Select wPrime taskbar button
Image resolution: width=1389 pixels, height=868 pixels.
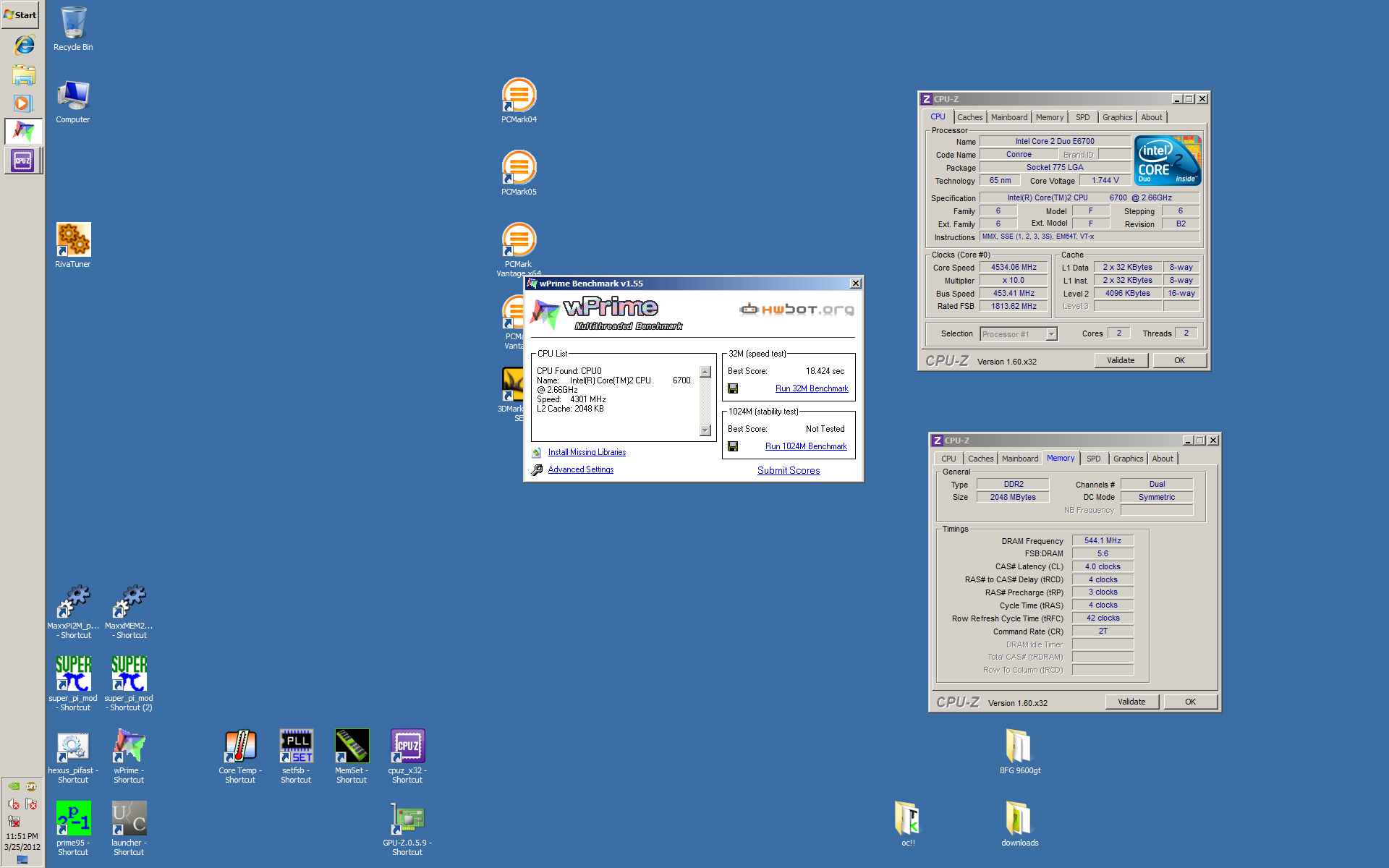coord(24,131)
